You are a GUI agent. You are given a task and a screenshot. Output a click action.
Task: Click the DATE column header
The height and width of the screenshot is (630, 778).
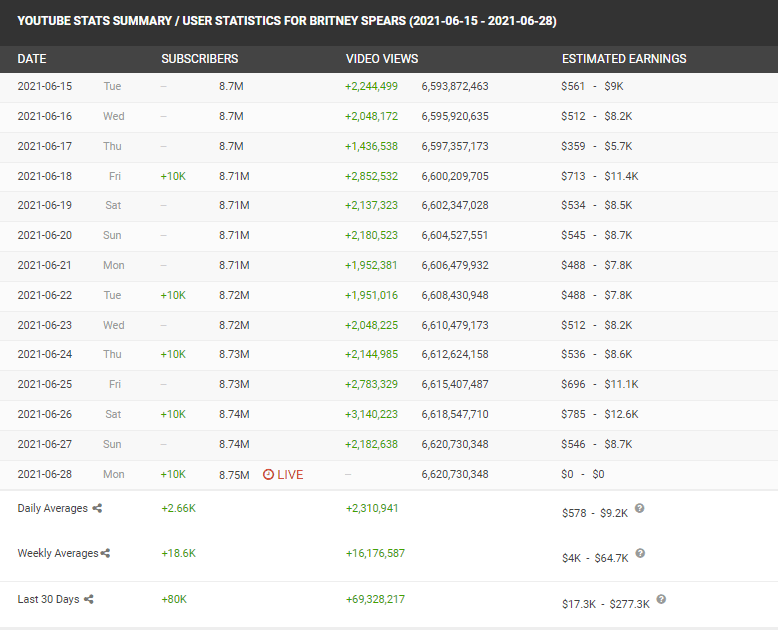(32, 59)
